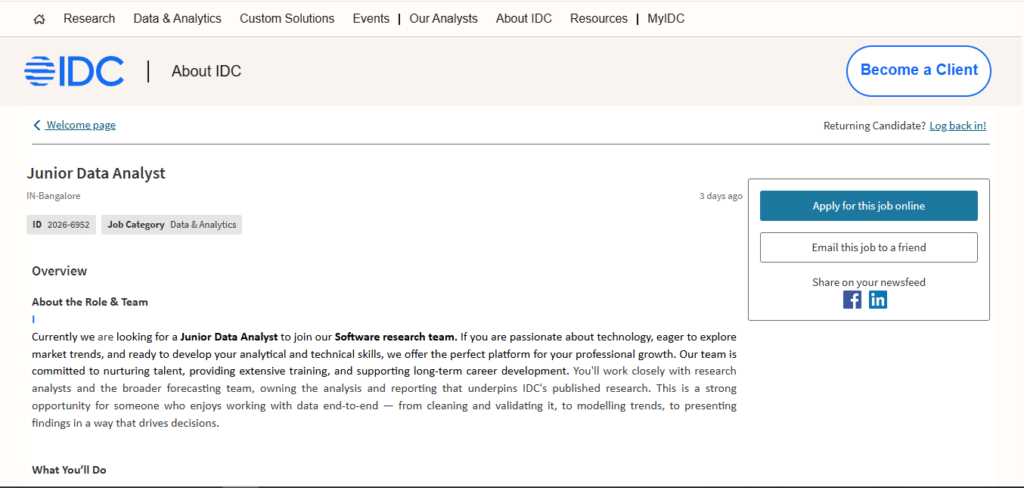Open Our Analysts menu item
This screenshot has width=1024, height=488.
coord(443,19)
